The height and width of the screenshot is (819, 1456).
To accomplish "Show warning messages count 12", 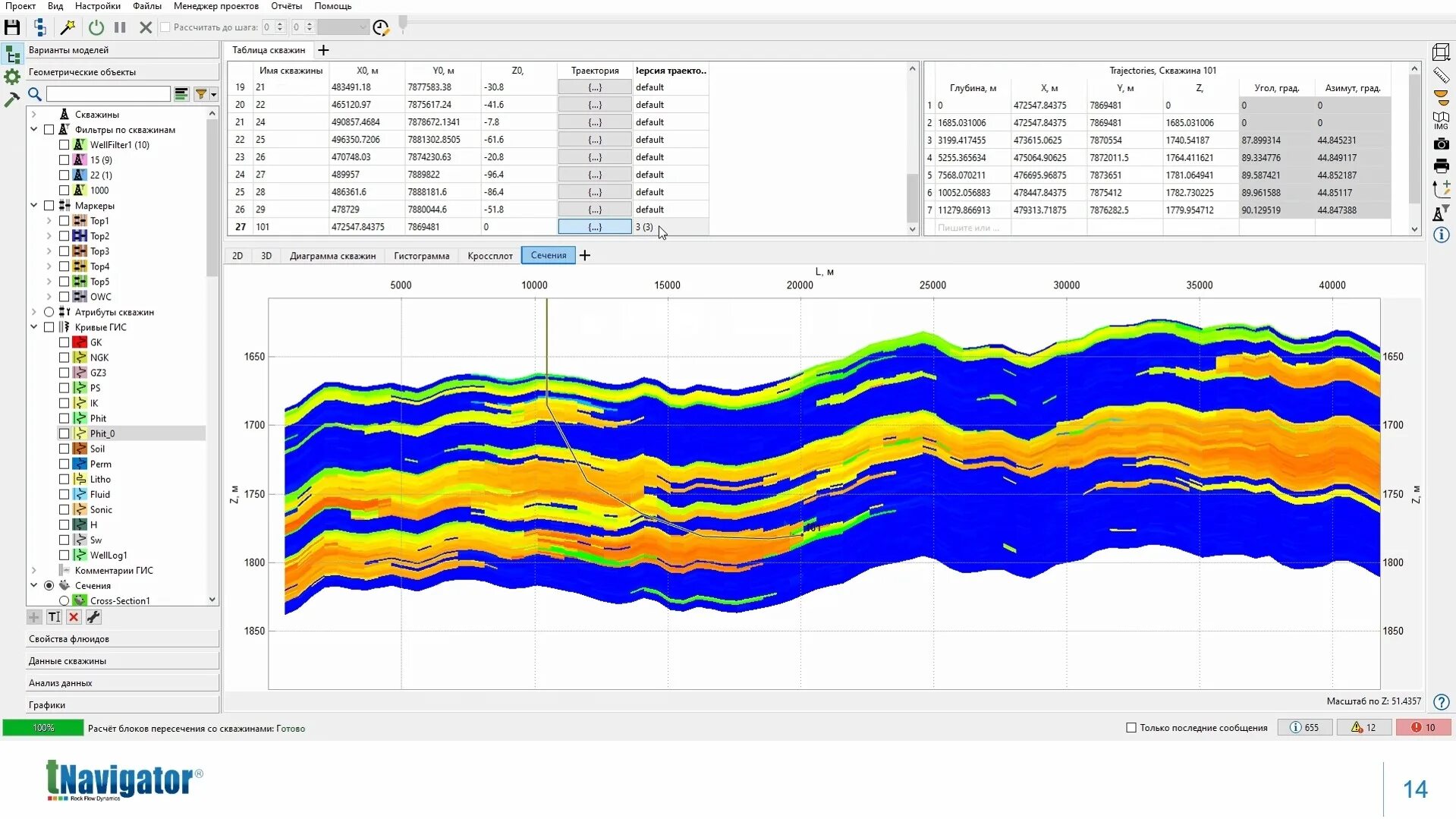I will pos(1363,727).
